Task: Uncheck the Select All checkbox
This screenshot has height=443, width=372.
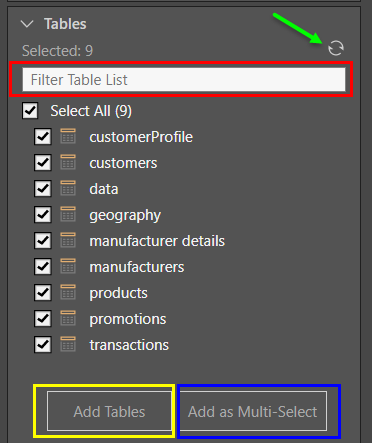Action: click(30, 111)
